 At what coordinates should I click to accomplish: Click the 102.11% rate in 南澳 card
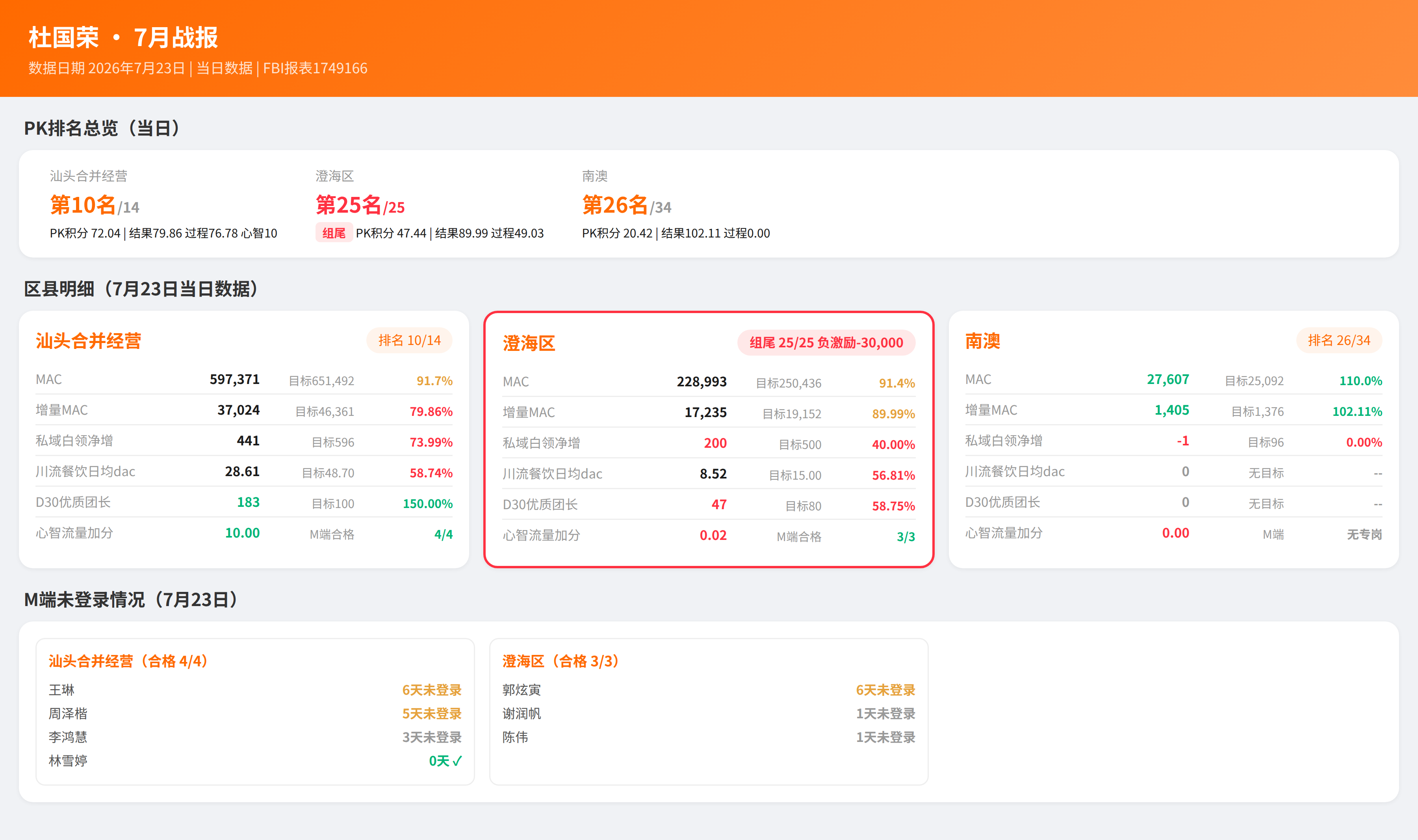coord(1357,412)
